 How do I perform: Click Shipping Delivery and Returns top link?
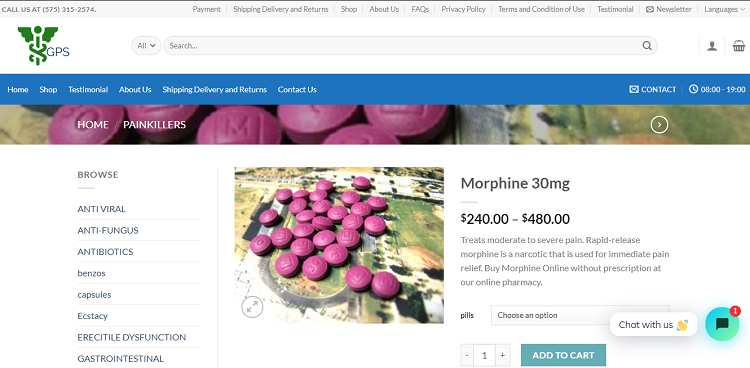(281, 9)
